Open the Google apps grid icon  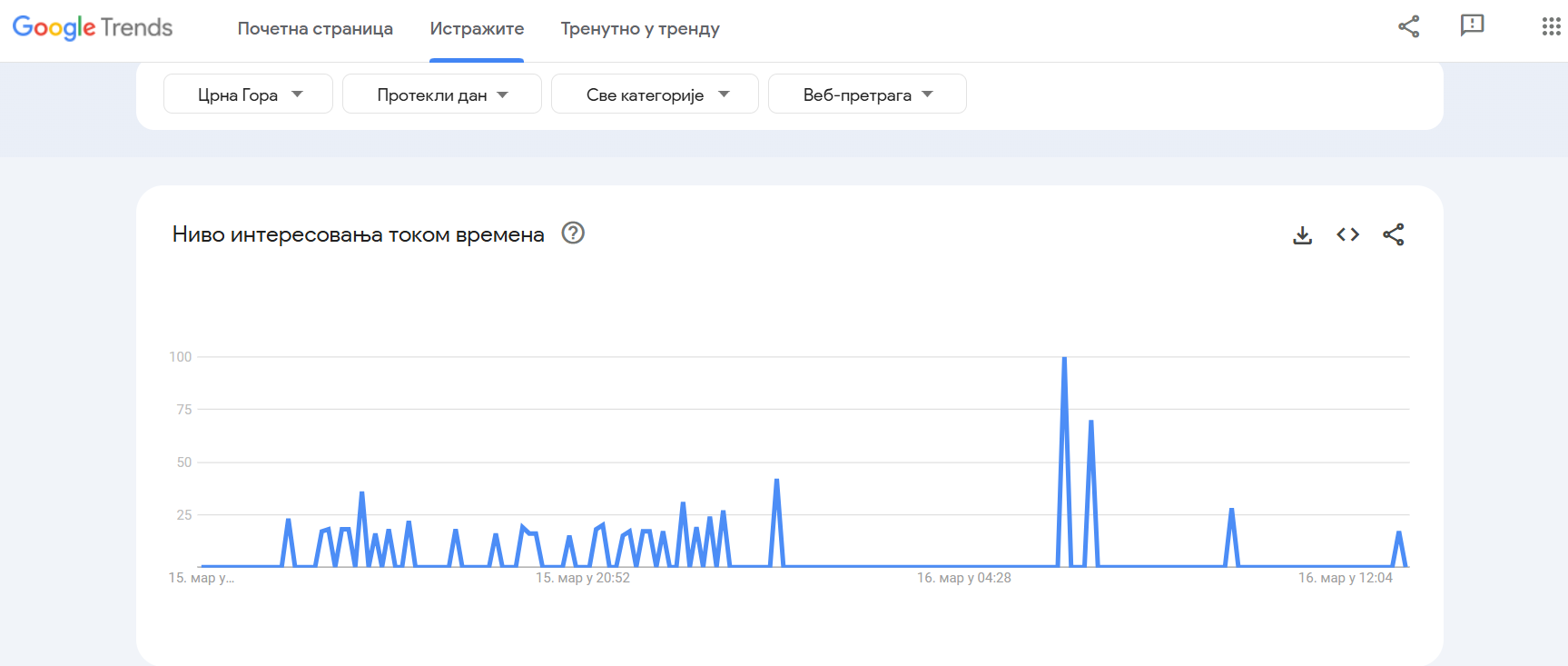click(1551, 26)
